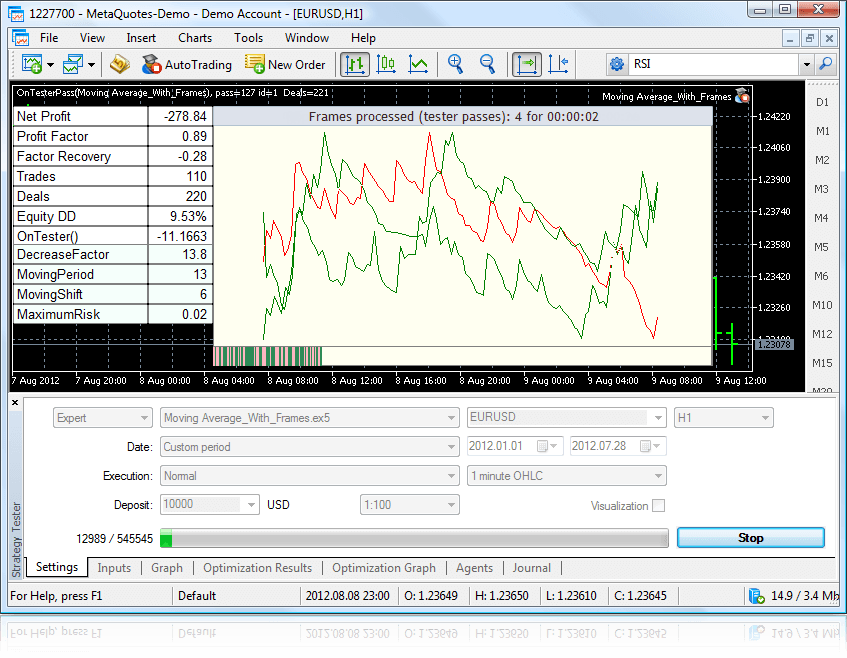The height and width of the screenshot is (658, 847).
Task: Open calendar for start date 2012.01.01
Action: point(546,446)
